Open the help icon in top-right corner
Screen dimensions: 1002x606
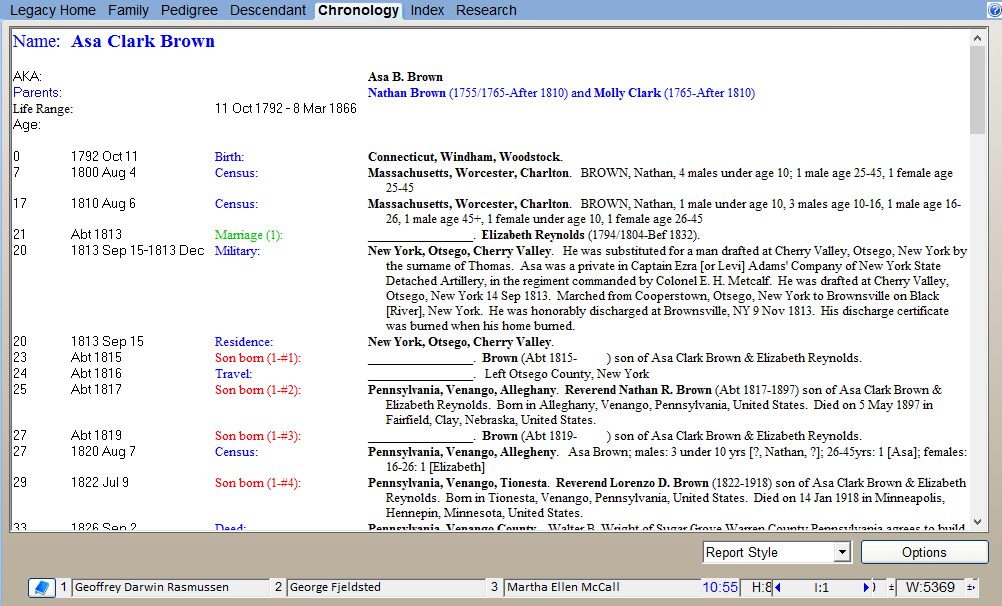click(994, 10)
